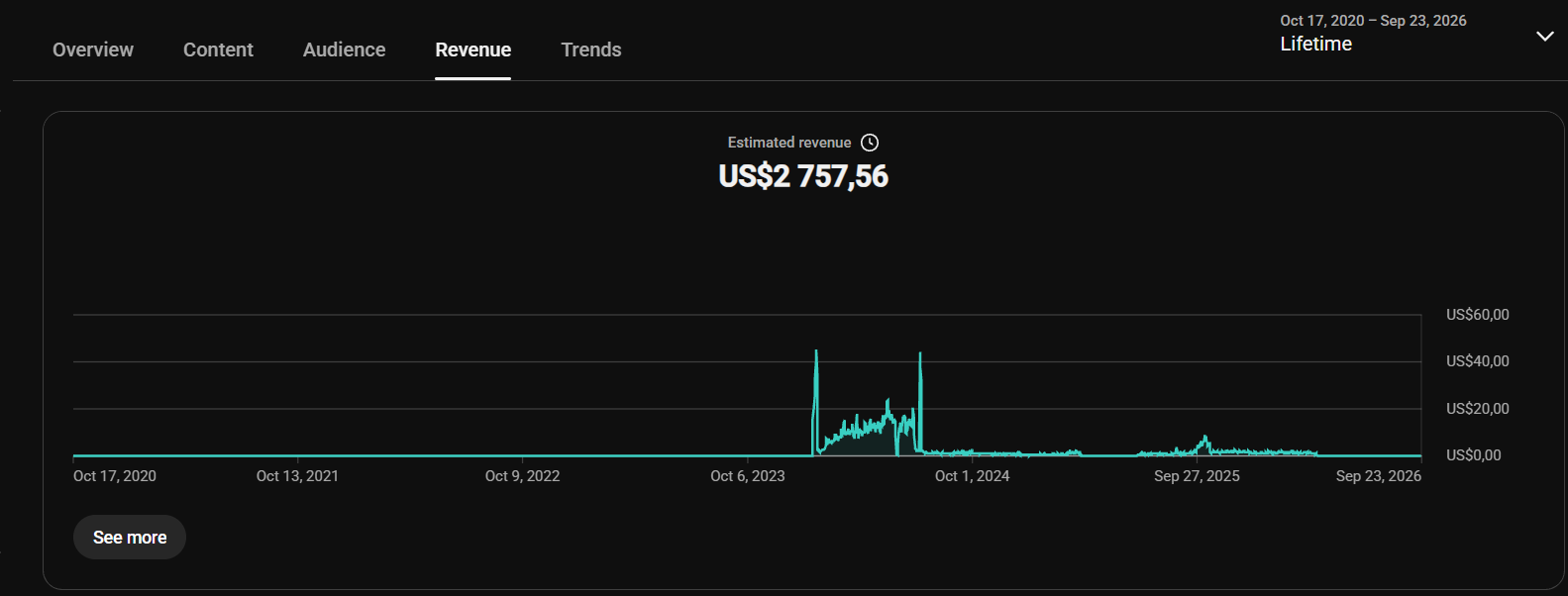Open the Content tab

(218, 50)
